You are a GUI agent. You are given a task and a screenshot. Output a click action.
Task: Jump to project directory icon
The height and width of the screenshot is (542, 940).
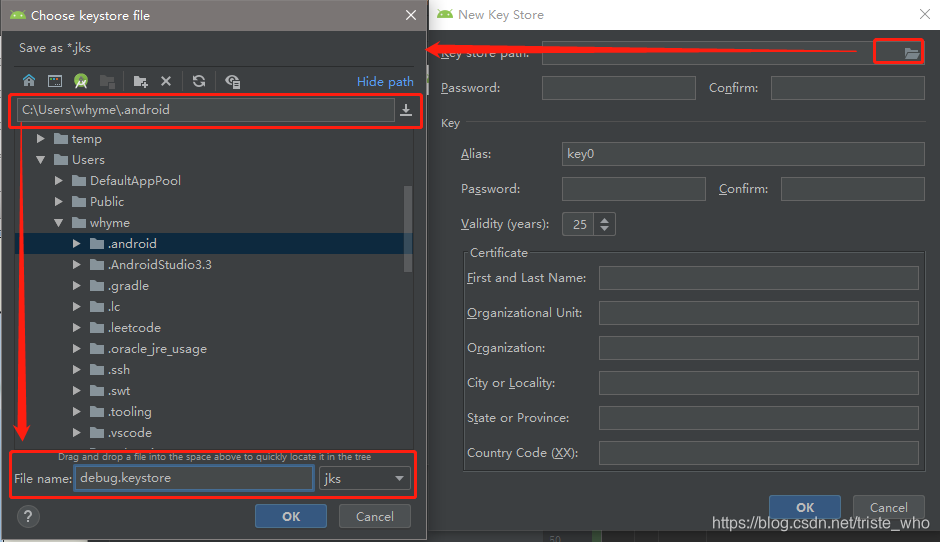pos(81,81)
